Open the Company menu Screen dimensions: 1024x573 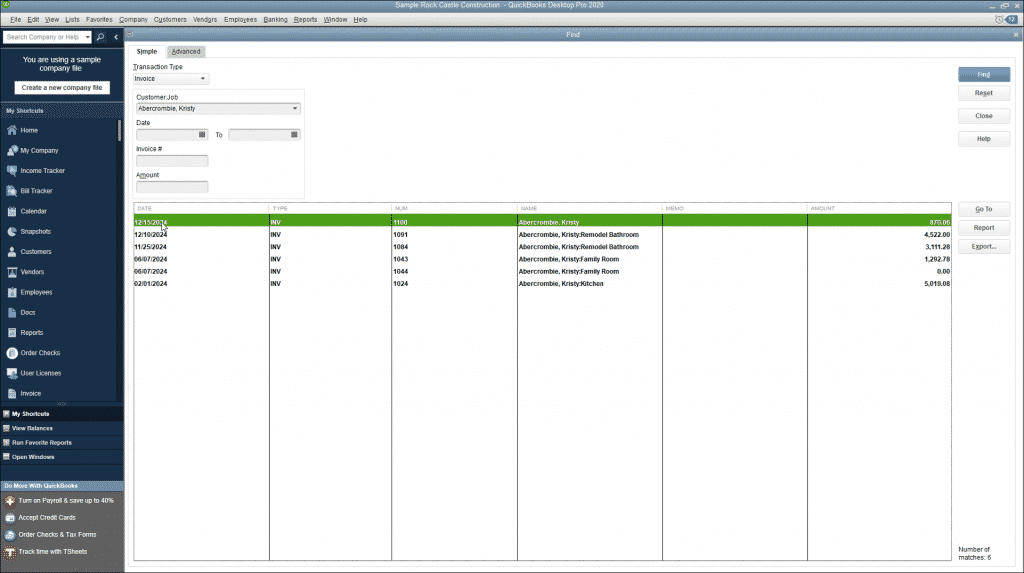pos(133,20)
